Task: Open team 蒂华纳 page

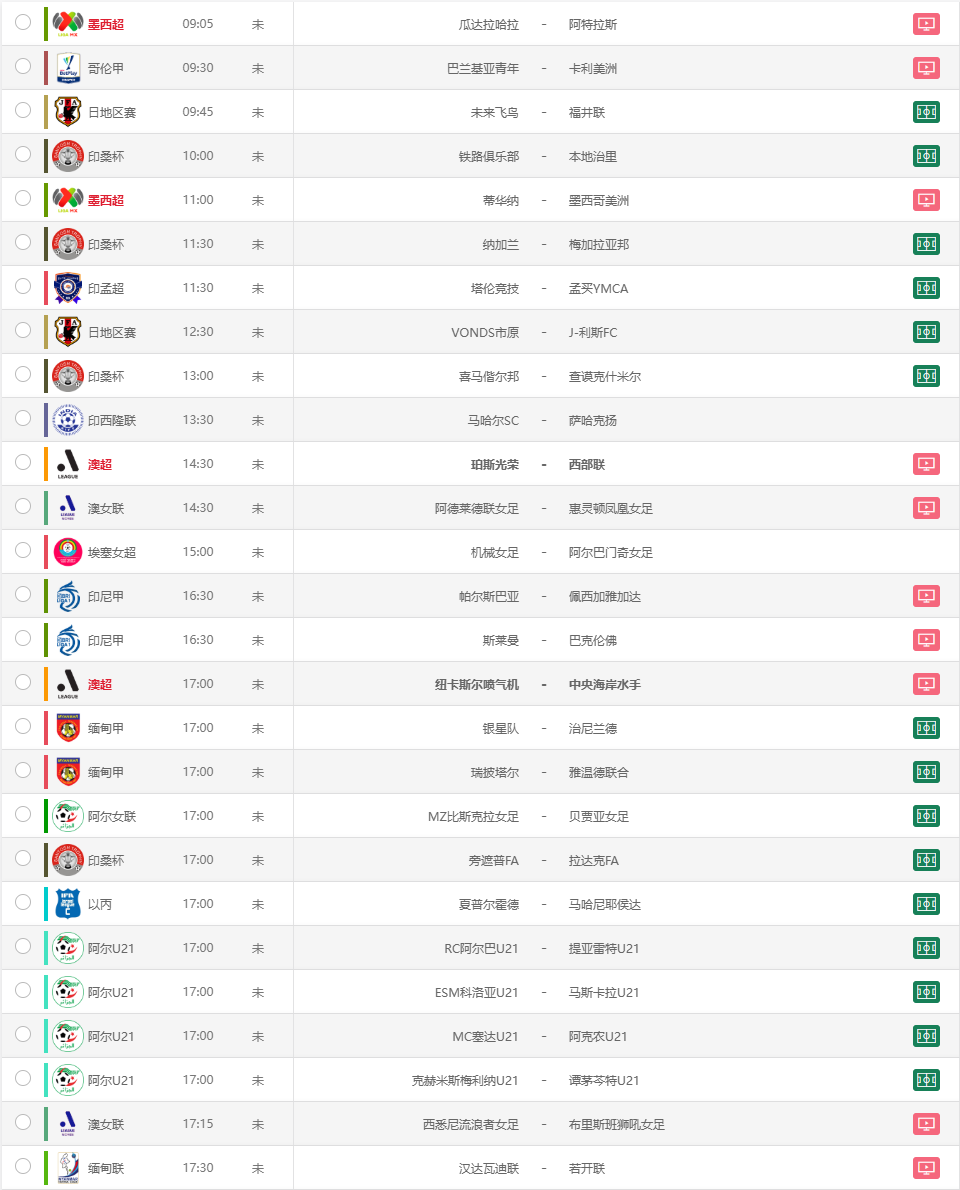Action: (501, 200)
